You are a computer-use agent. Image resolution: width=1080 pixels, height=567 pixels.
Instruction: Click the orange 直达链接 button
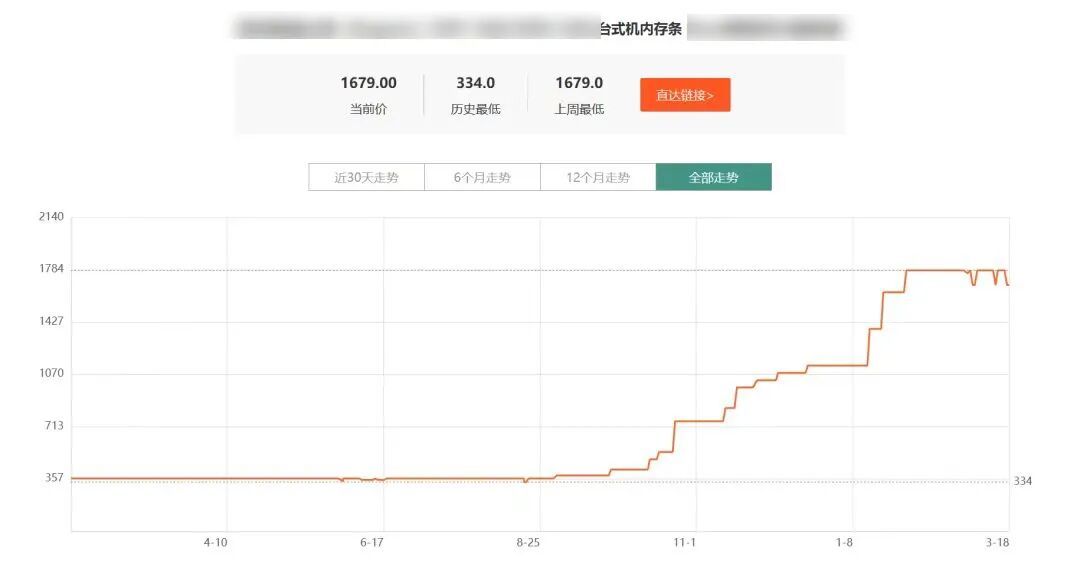point(685,95)
